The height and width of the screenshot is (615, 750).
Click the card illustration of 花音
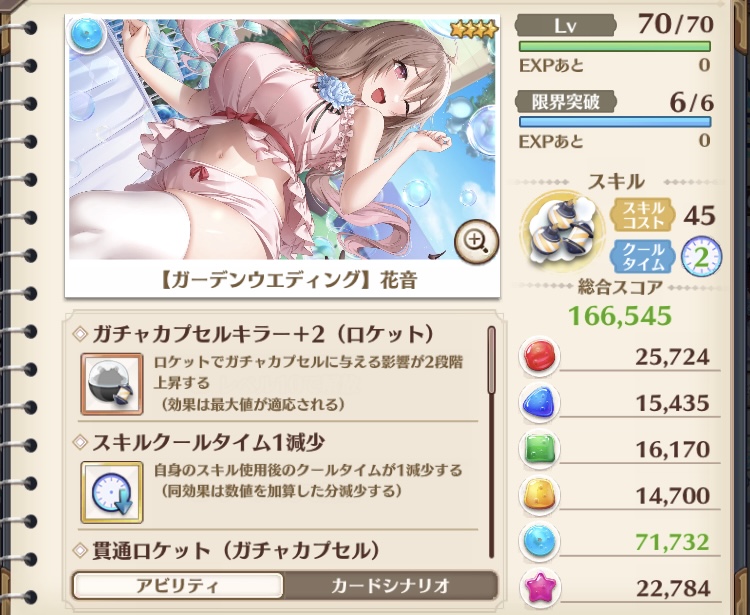click(283, 140)
